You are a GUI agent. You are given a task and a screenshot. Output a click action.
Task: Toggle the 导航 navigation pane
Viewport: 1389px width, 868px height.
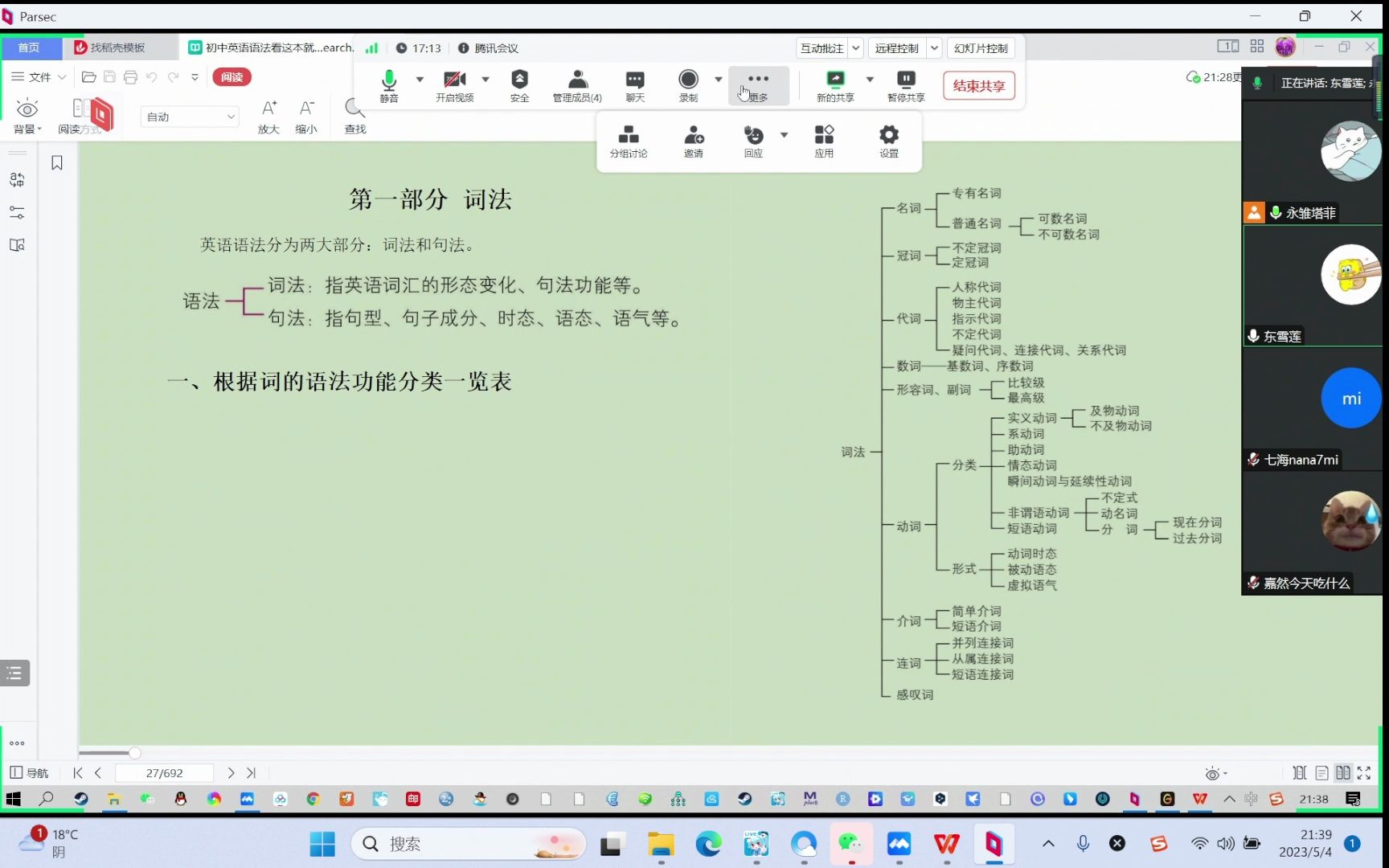[x=29, y=773]
